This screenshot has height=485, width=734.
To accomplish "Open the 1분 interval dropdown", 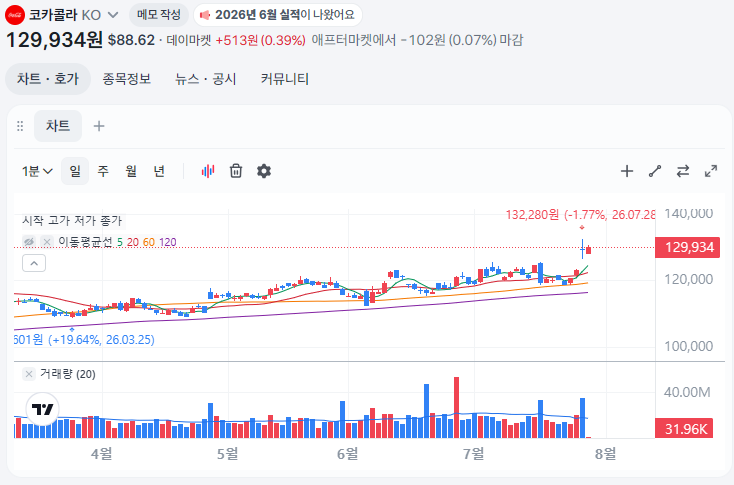I will 37,171.
